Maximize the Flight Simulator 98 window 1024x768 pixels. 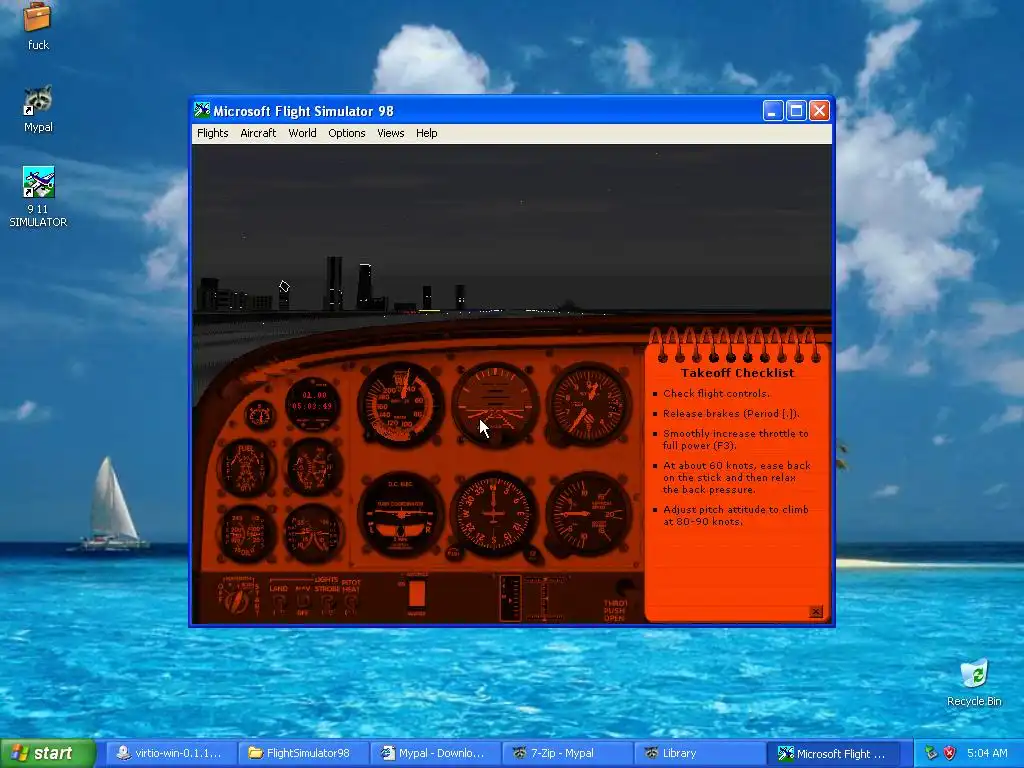click(796, 110)
